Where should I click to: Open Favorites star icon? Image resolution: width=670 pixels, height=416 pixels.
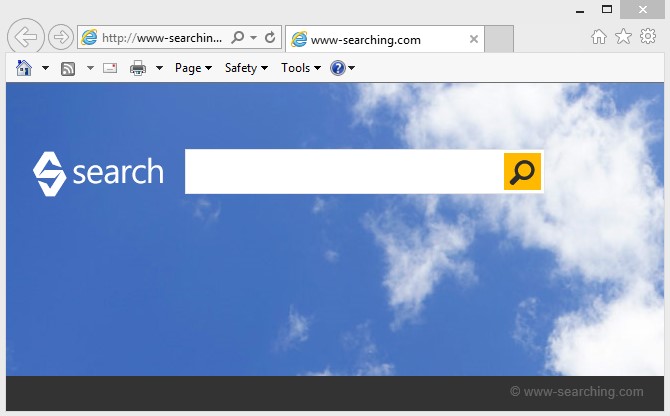[623, 37]
